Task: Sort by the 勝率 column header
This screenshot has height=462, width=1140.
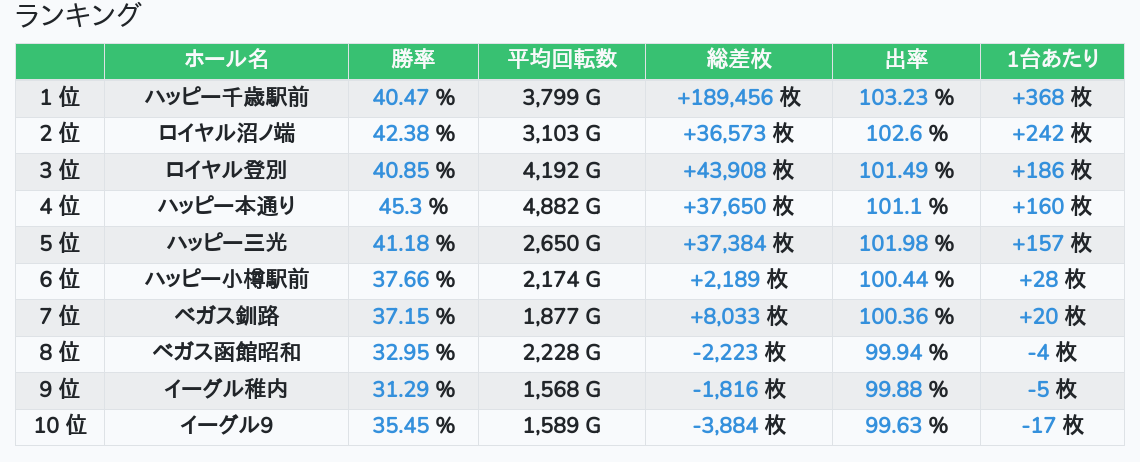Action: point(413,60)
